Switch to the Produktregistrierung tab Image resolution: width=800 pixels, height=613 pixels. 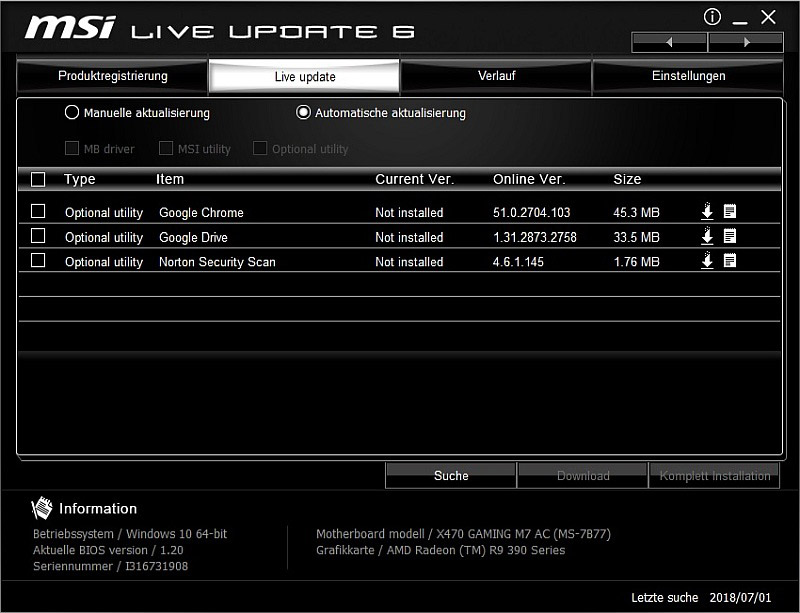[x=112, y=76]
